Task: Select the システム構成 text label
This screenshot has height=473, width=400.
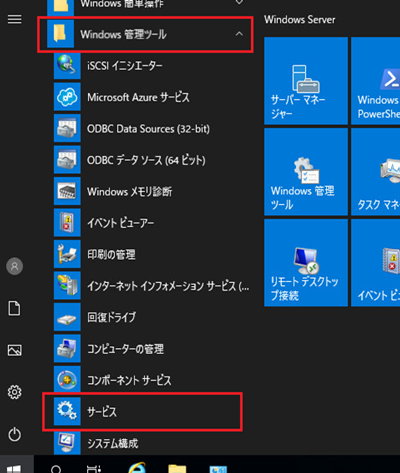Action: coord(113,443)
